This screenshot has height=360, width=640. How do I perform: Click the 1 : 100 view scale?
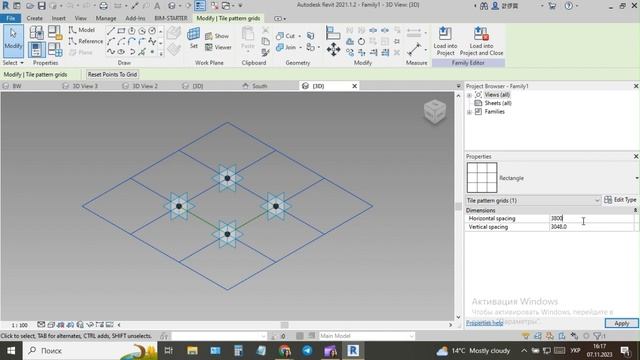pyautogui.click(x=19, y=325)
